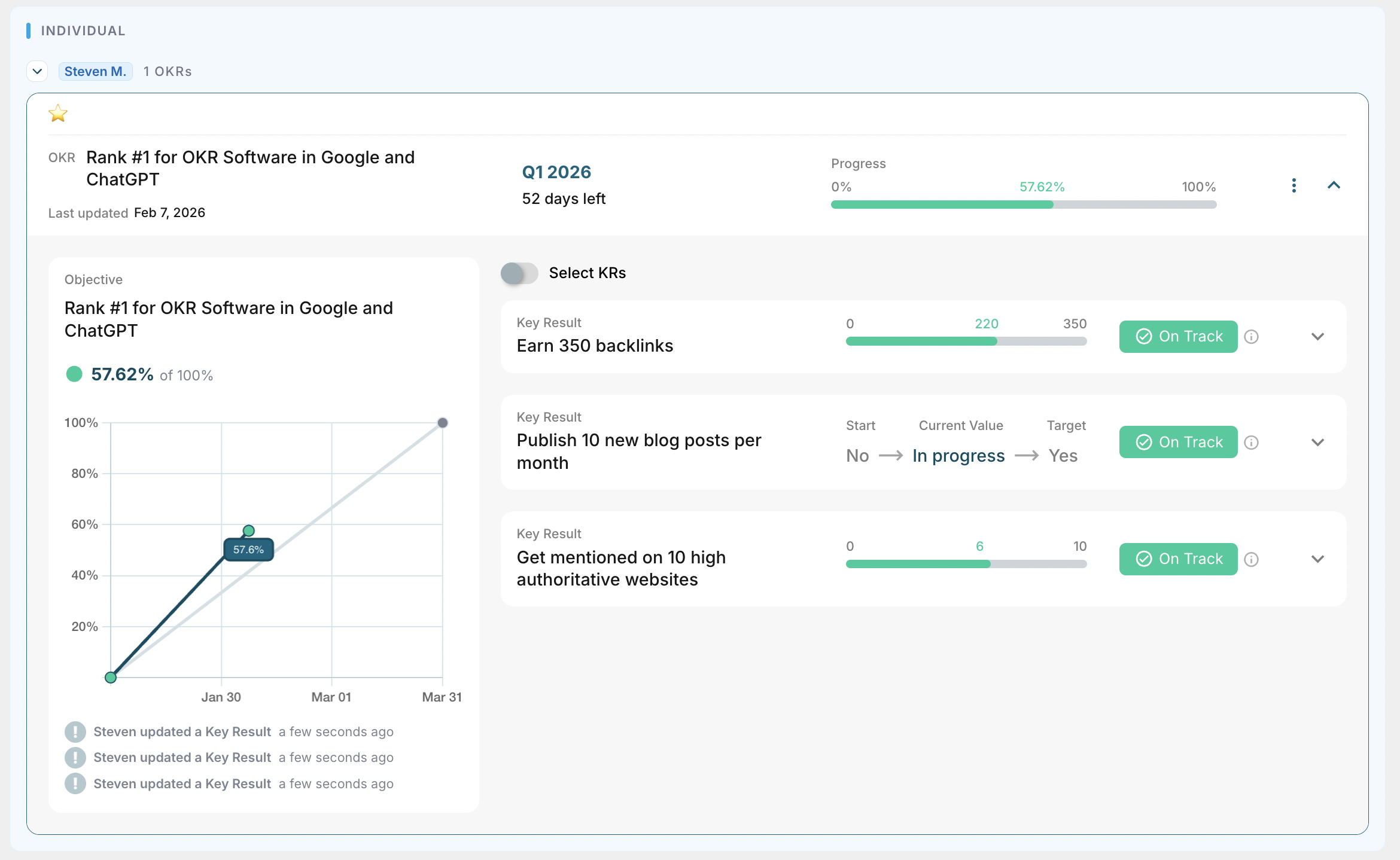Viewport: 1400px width, 860px height.
Task: Click the On Track status for blog posts
Action: [1178, 442]
